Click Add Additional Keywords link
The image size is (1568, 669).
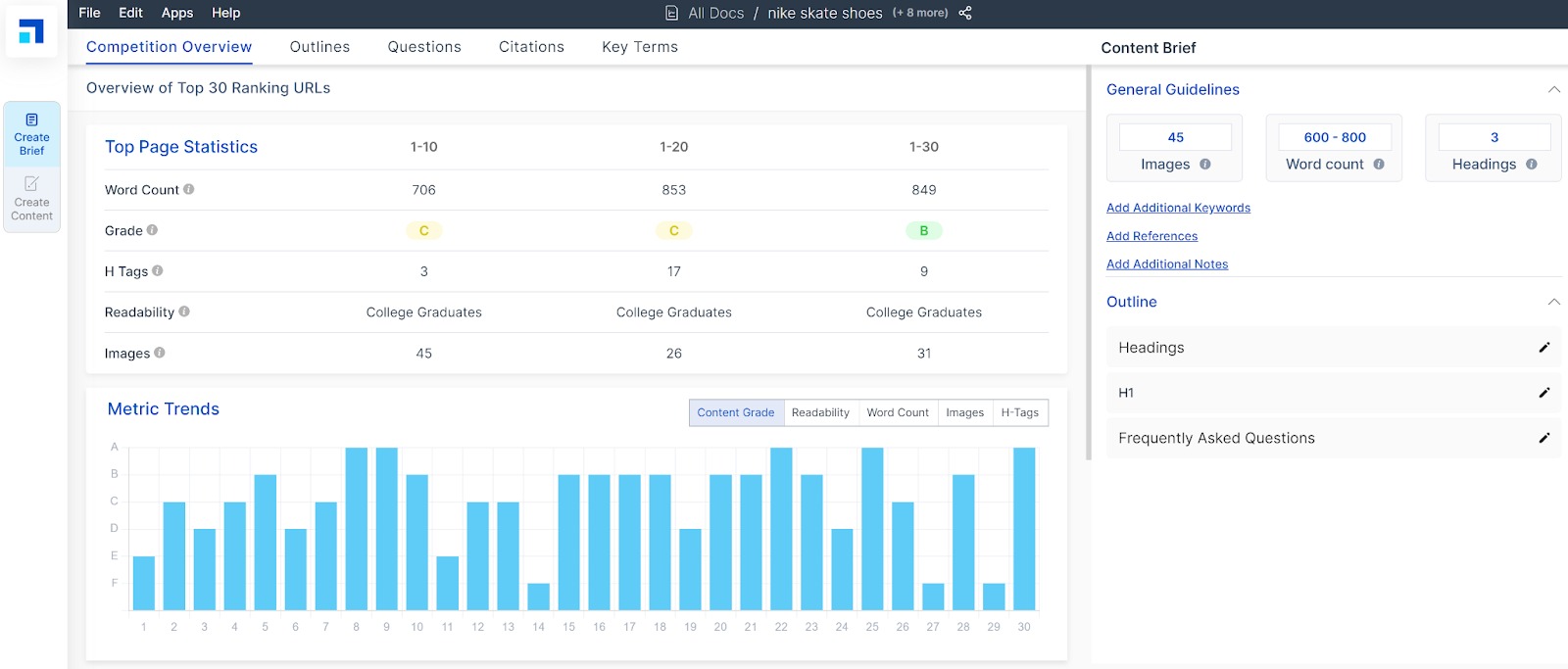tap(1178, 208)
